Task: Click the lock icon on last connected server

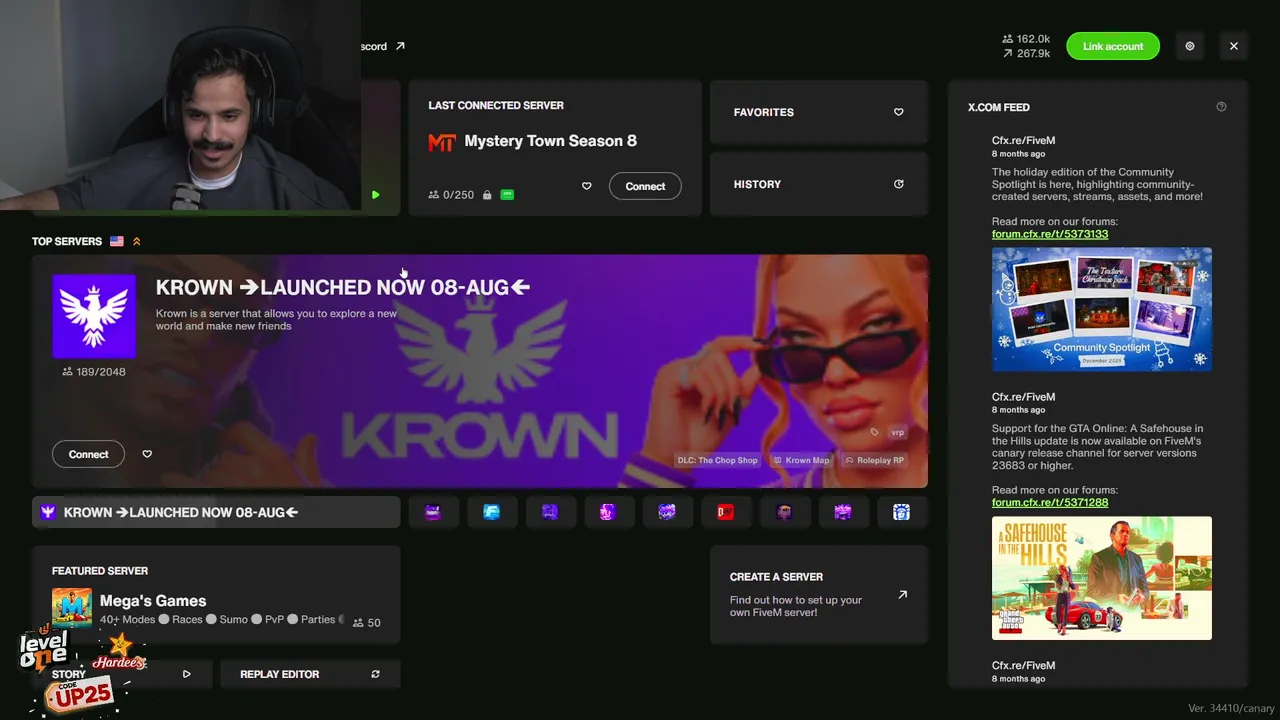Action: pos(487,195)
